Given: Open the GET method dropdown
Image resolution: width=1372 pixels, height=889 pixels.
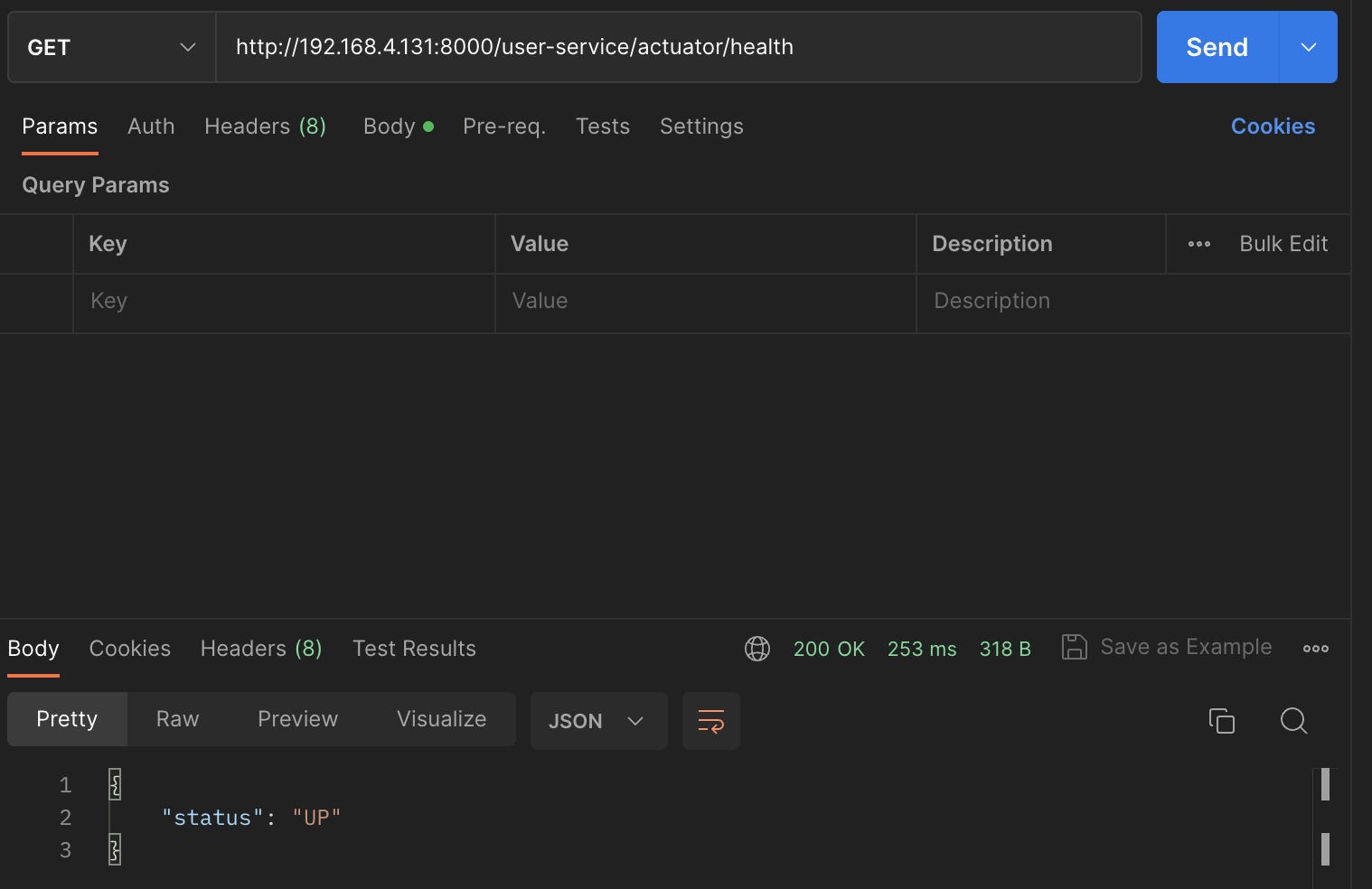Looking at the screenshot, I should pos(112,47).
